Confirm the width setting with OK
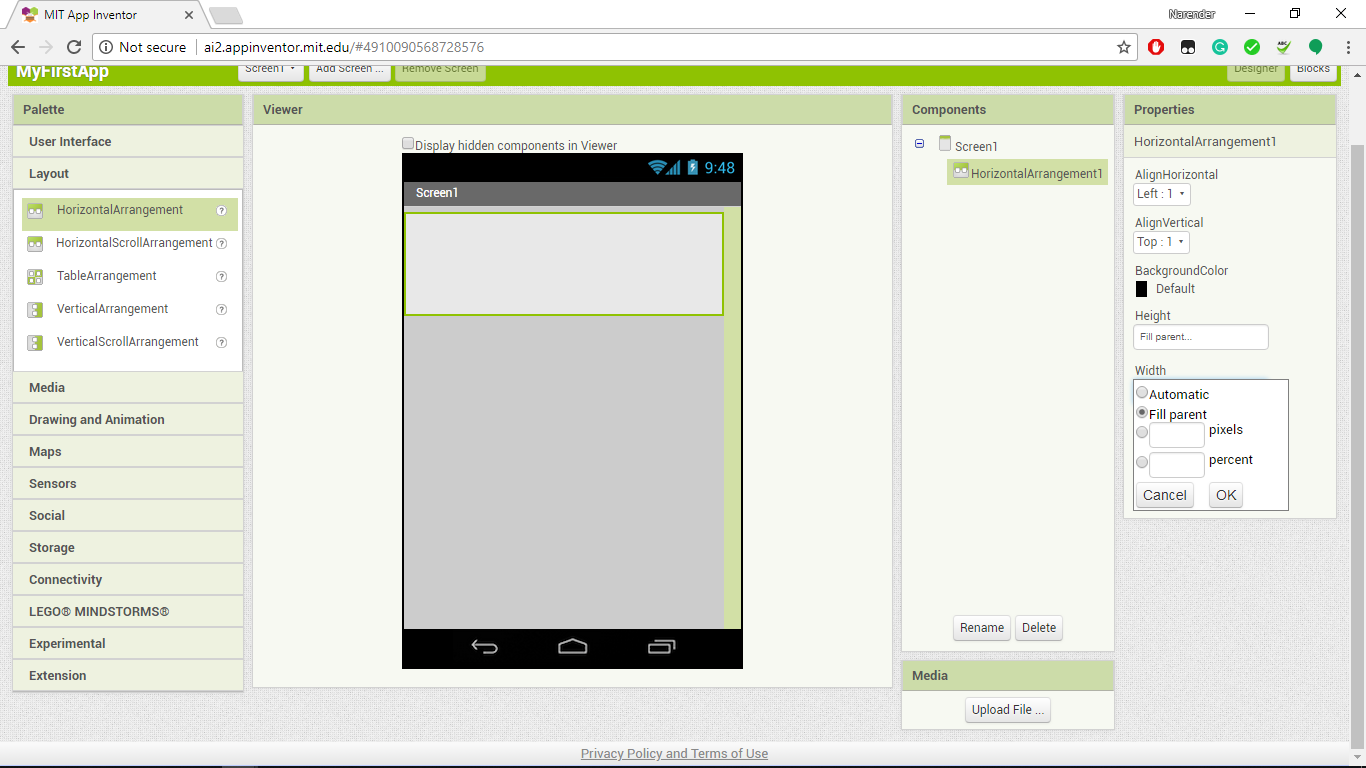Image resolution: width=1366 pixels, height=768 pixels. 1226,495
